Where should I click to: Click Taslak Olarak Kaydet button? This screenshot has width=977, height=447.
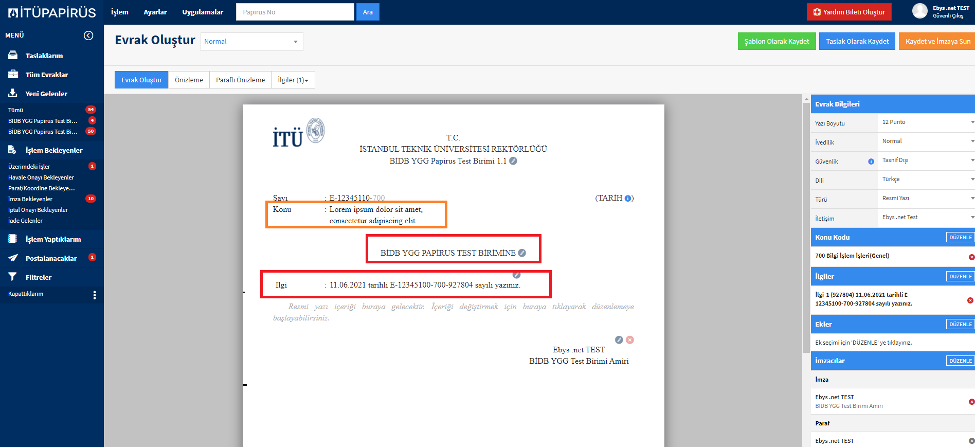click(x=857, y=41)
